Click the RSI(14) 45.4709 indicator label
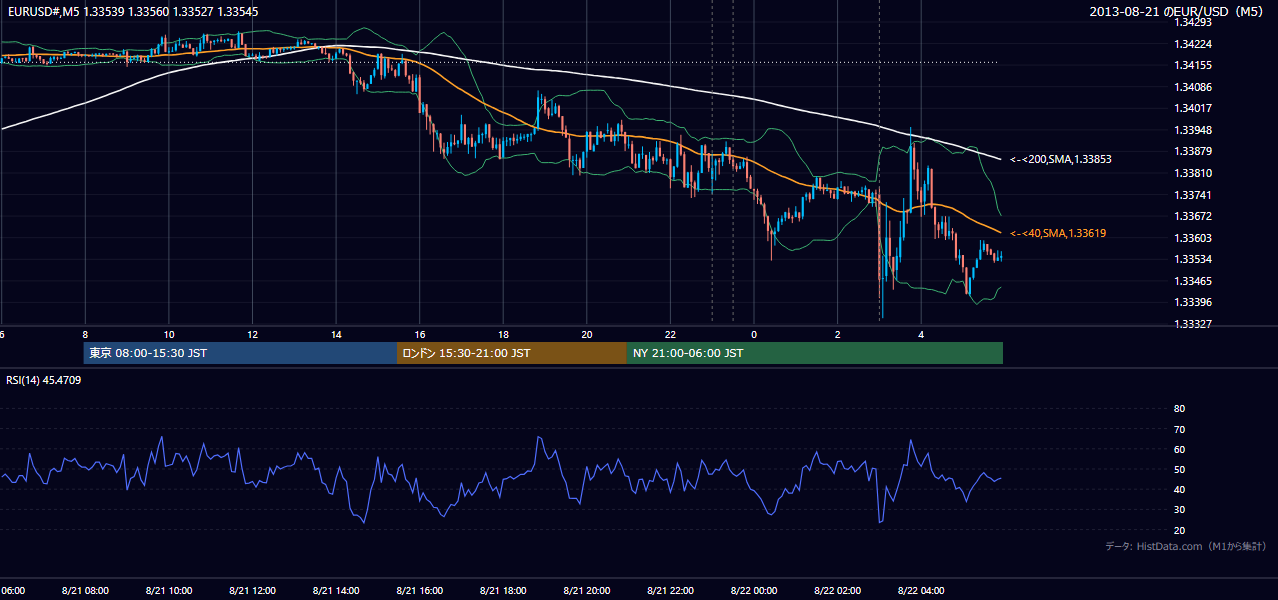 pos(44,380)
